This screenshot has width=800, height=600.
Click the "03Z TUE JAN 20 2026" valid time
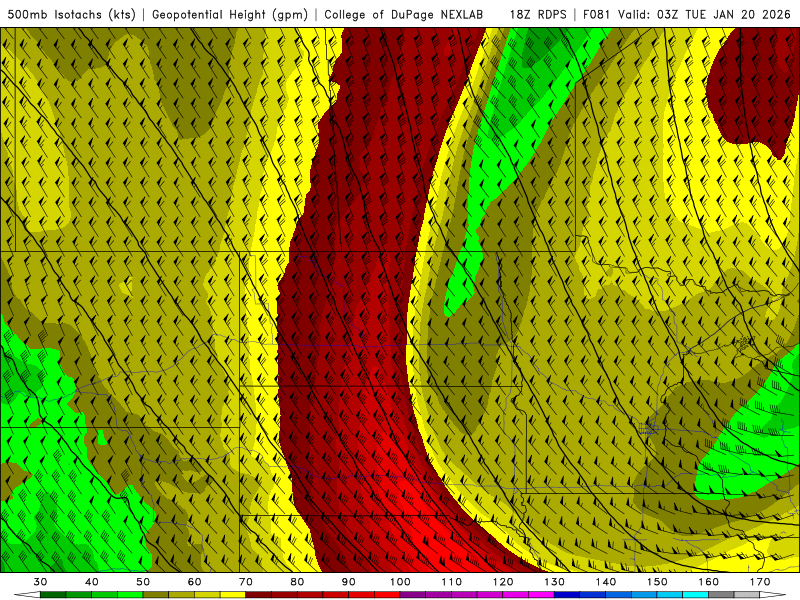[723, 14]
